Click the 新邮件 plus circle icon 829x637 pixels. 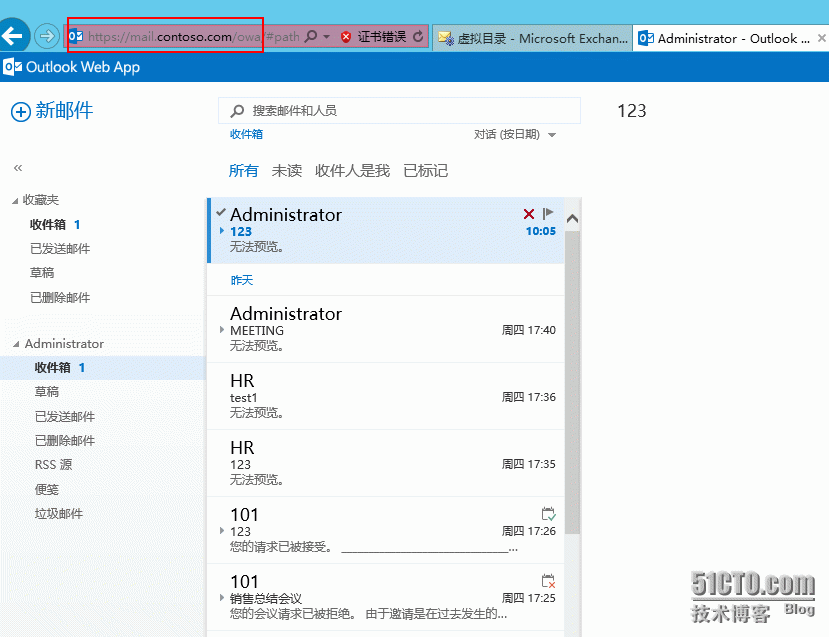[x=21, y=112]
